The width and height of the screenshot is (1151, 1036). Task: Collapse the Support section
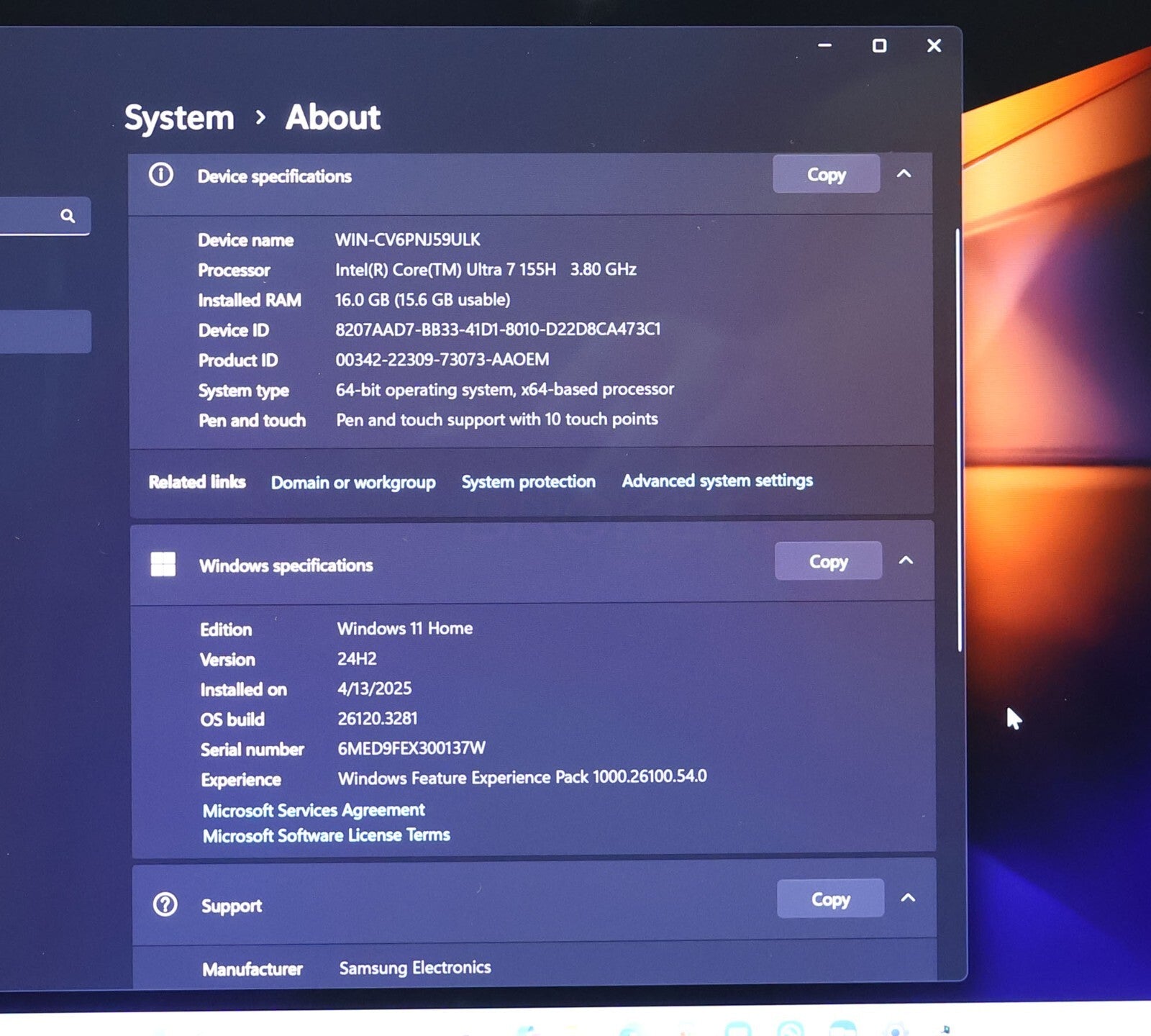[909, 897]
